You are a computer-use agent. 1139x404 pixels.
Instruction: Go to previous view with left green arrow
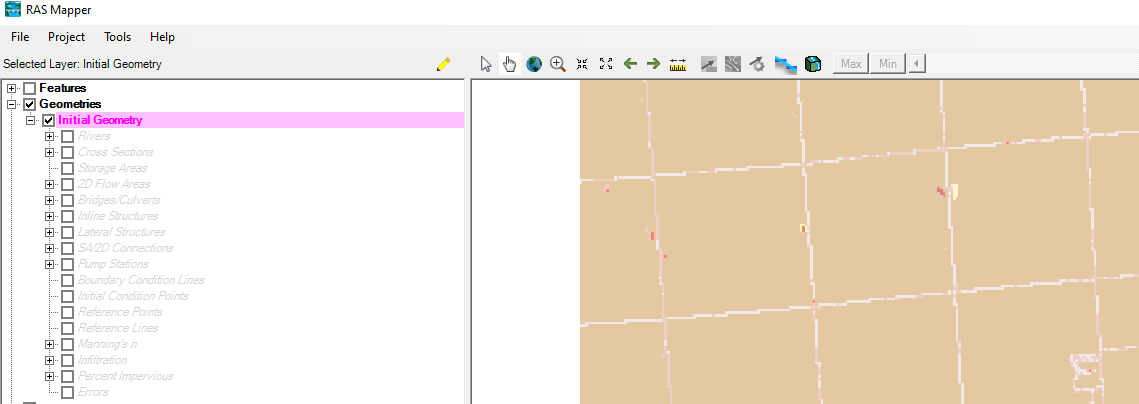pyautogui.click(x=630, y=64)
